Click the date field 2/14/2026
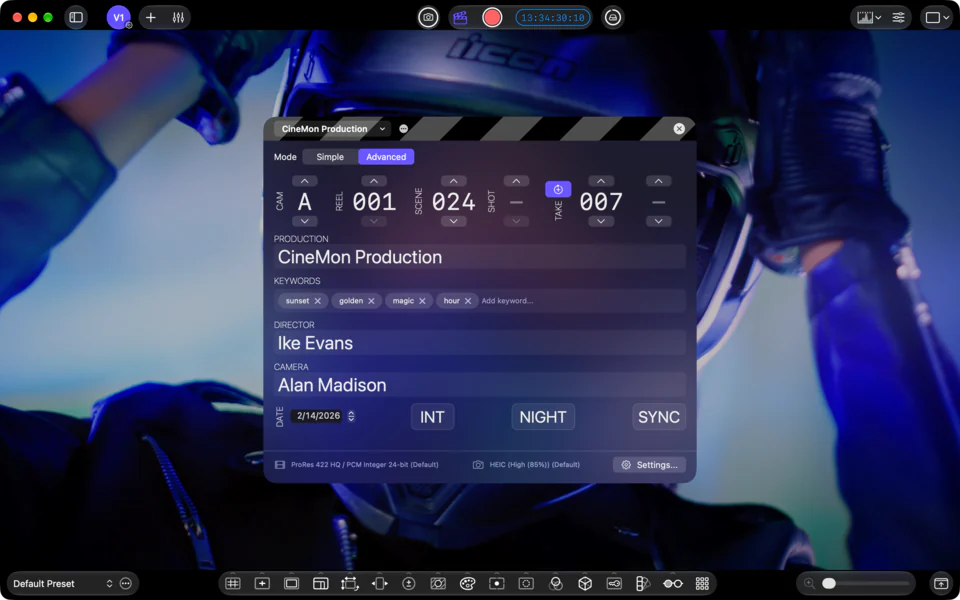The height and width of the screenshot is (600, 960). tap(318, 416)
